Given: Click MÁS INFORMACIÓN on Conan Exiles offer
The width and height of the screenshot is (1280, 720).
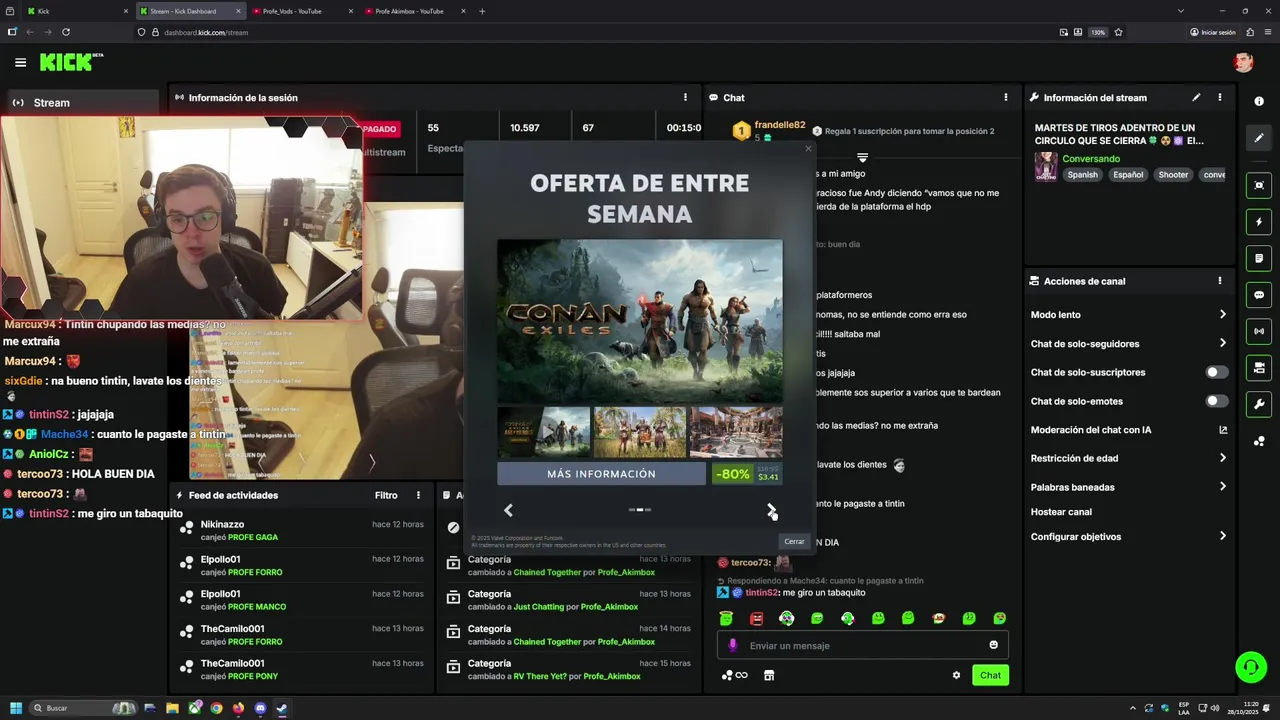Looking at the screenshot, I should coord(601,474).
